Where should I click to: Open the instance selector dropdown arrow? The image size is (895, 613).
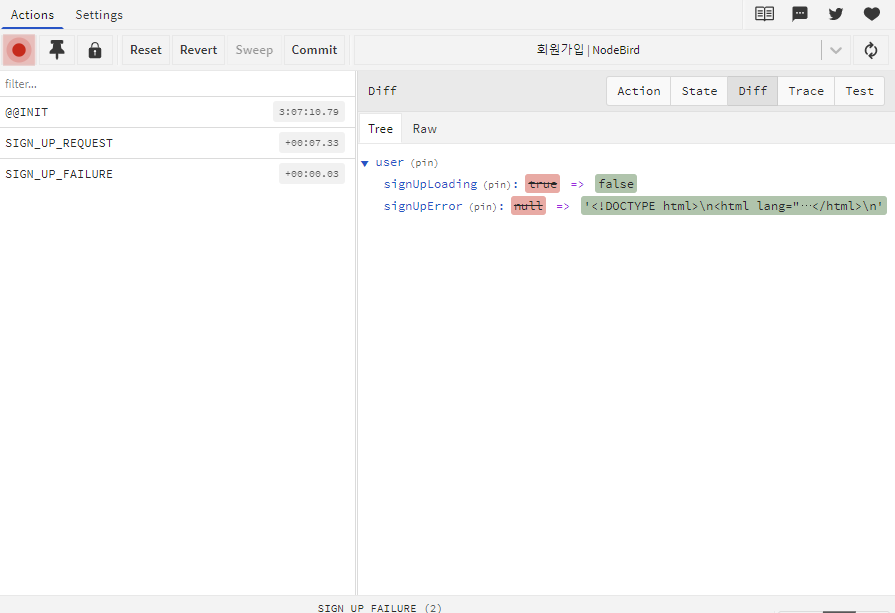point(836,50)
